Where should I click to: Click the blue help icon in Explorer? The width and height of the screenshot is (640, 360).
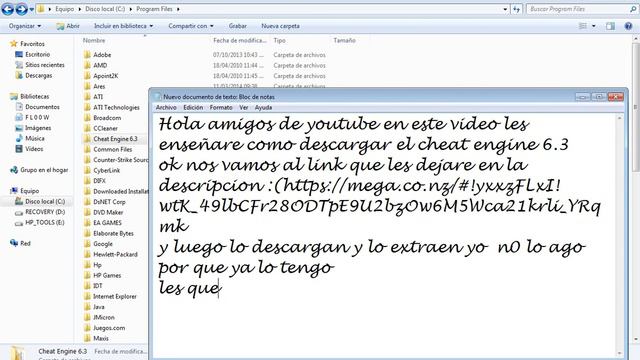pos(628,26)
